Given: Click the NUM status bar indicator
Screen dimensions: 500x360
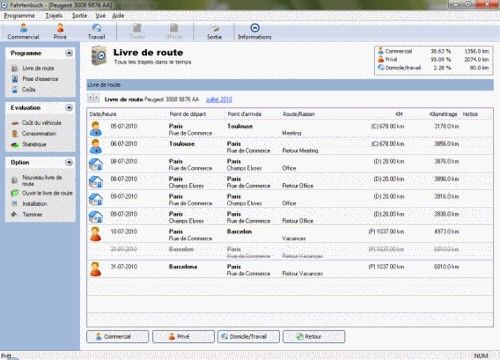Looking at the screenshot, I should click(481, 356).
